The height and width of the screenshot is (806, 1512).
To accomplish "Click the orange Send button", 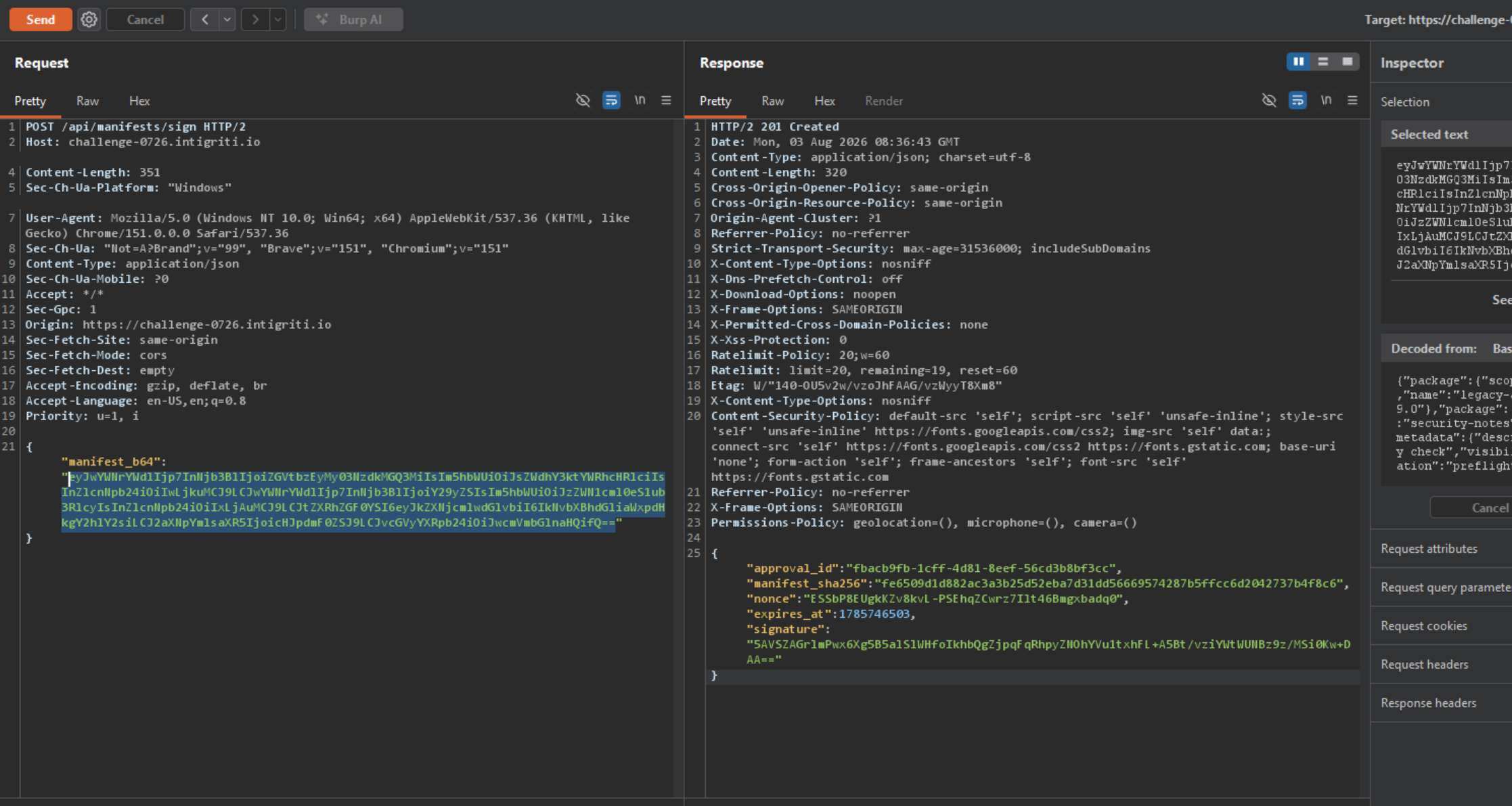I will (41, 20).
